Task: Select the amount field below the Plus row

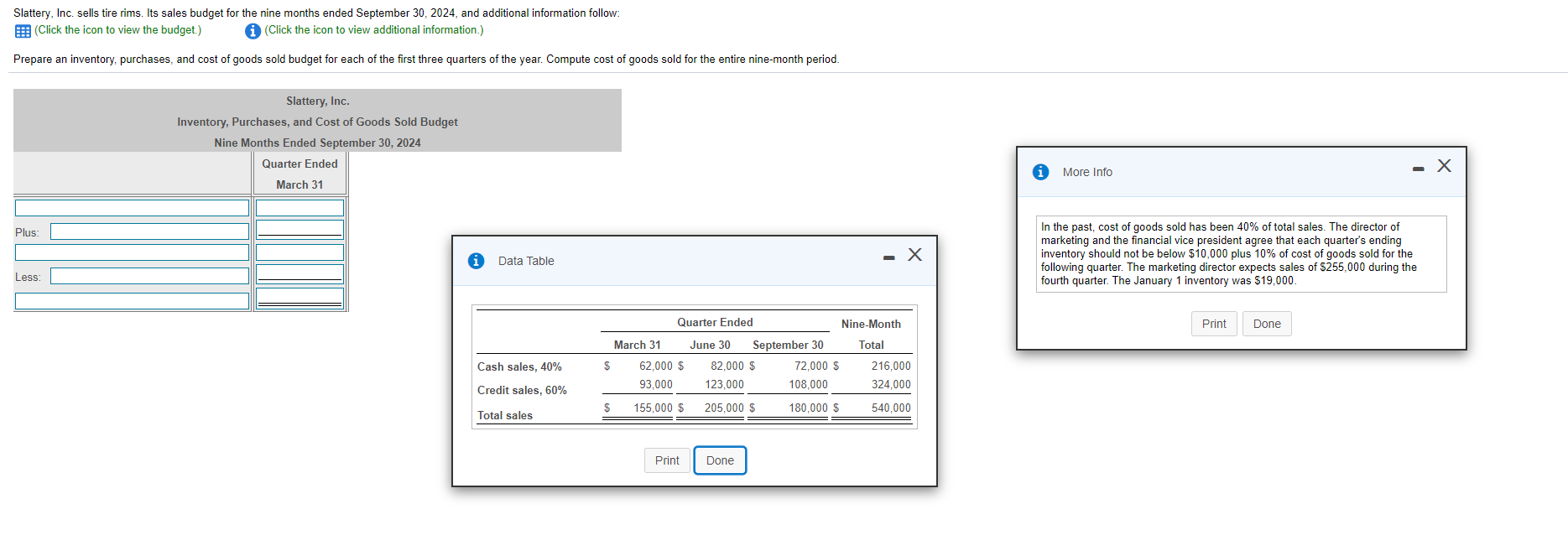Action: coord(300,252)
